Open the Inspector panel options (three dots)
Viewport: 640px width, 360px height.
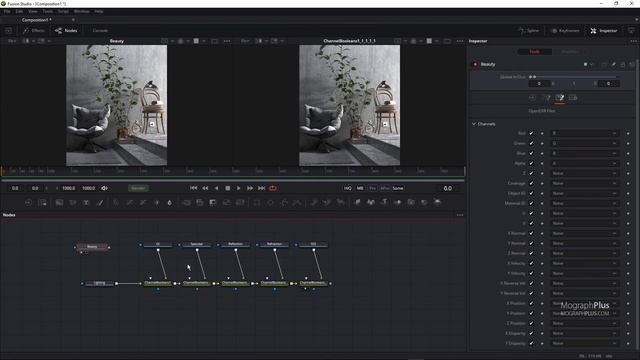pos(633,41)
